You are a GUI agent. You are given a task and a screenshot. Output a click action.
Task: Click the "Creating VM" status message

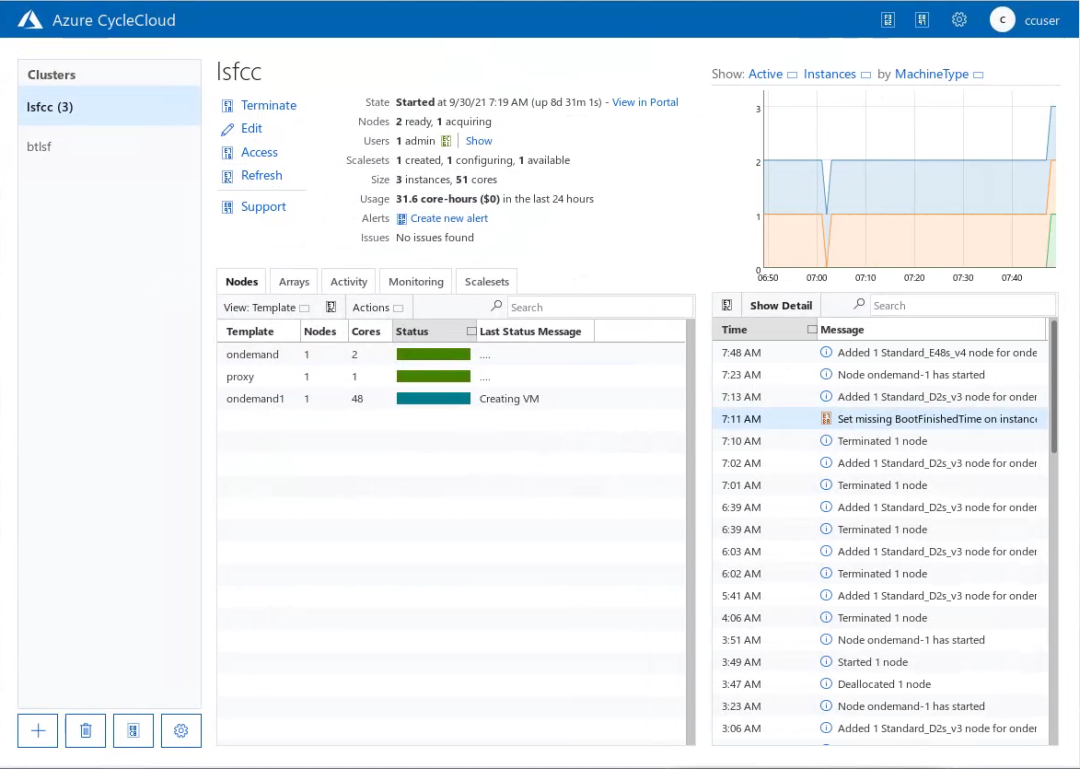click(509, 398)
